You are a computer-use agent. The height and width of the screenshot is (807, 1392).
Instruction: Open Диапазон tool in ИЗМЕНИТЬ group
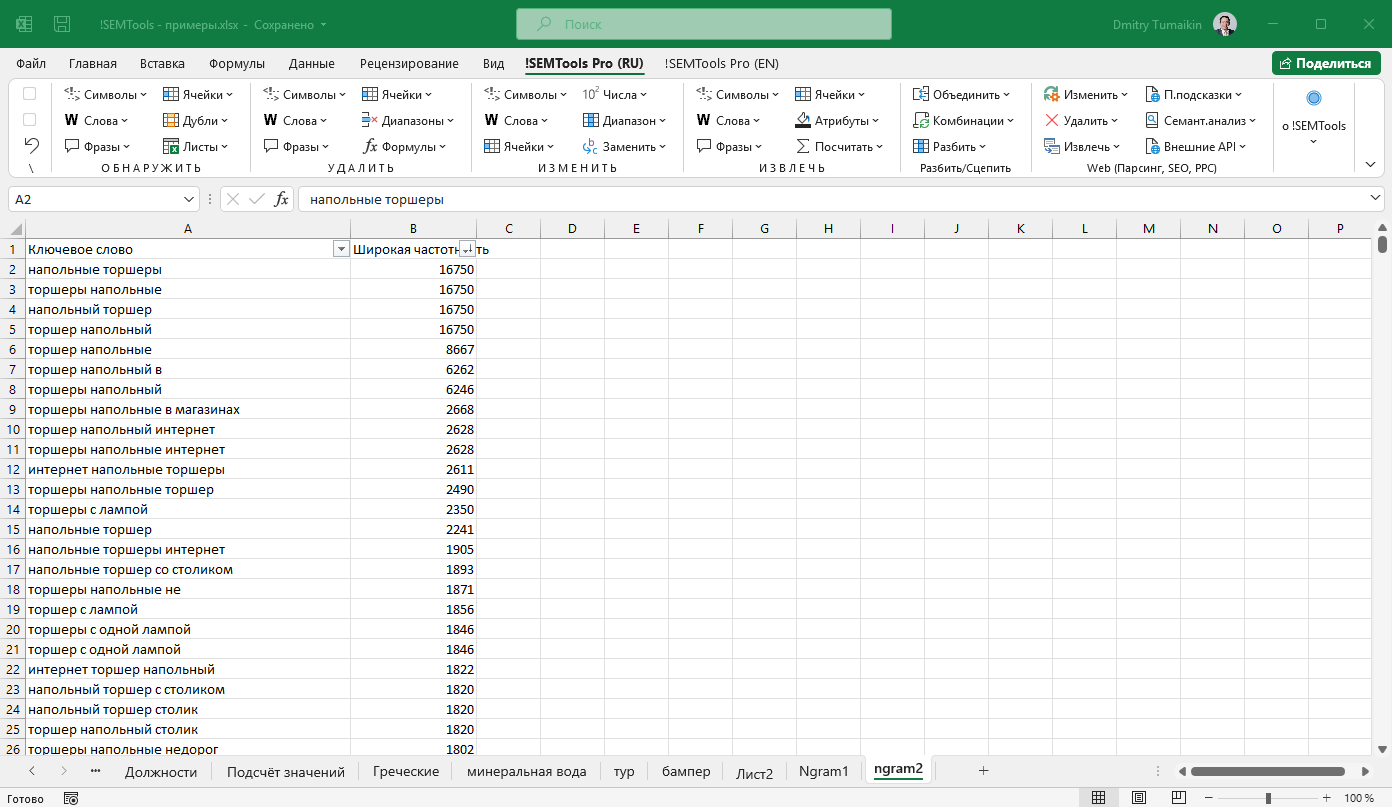pyautogui.click(x=624, y=121)
